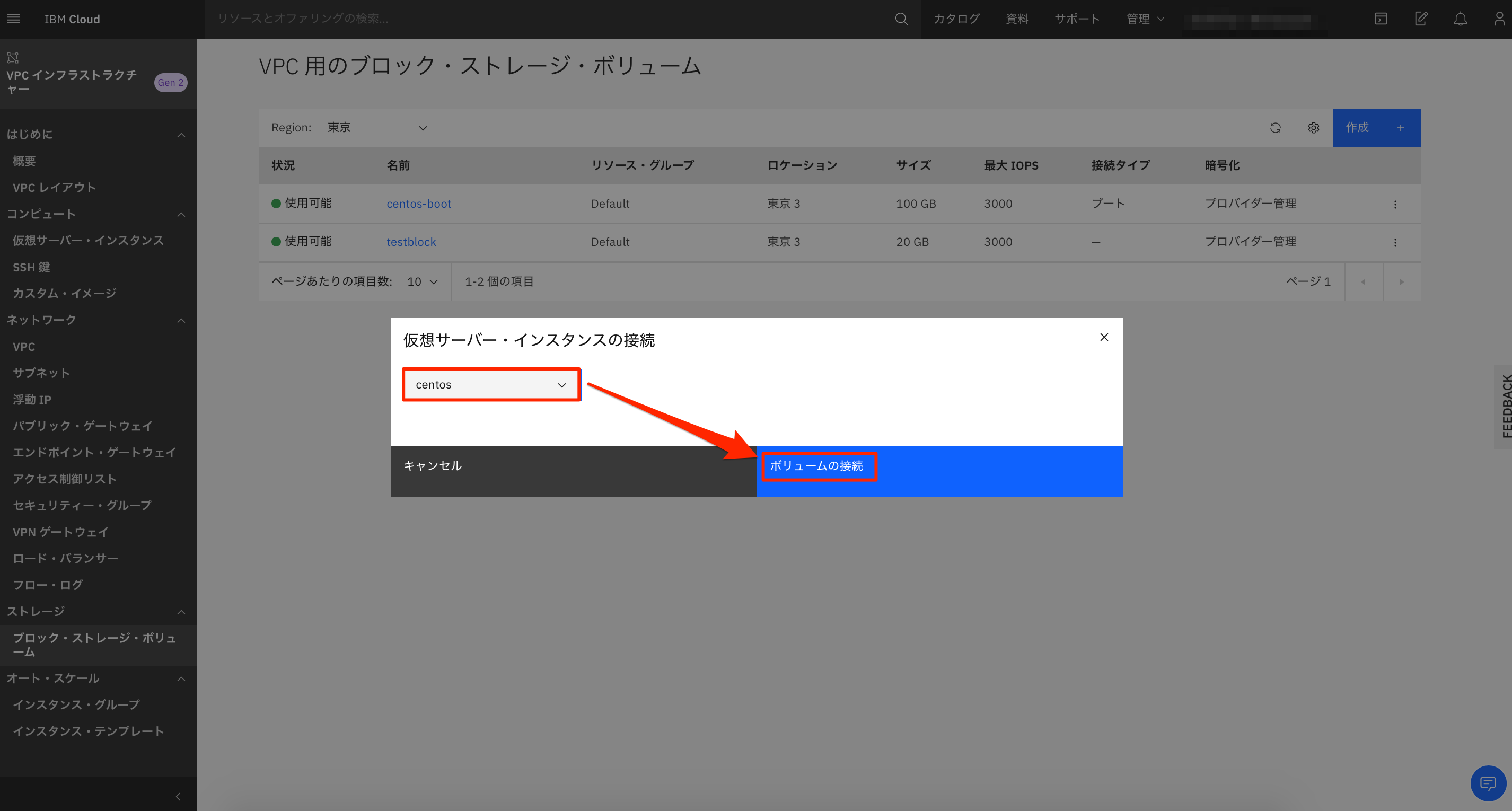Refresh the block storage volume list
The width and height of the screenshot is (1512, 811).
(x=1275, y=127)
